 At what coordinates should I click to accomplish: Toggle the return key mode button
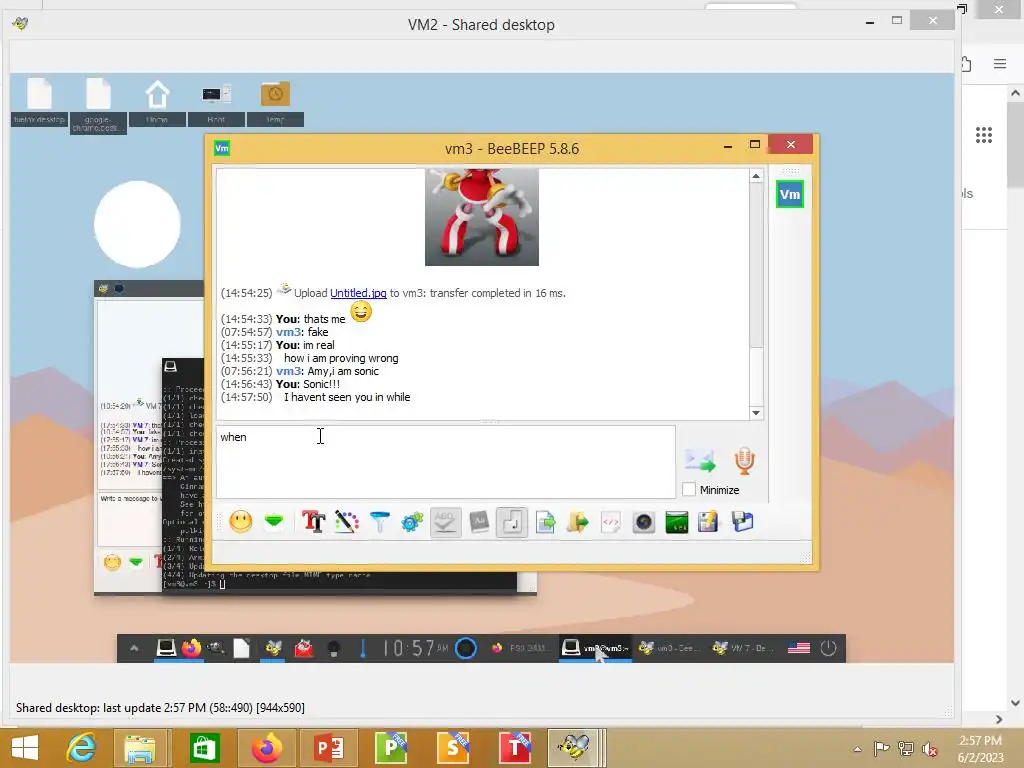pyautogui.click(x=512, y=522)
